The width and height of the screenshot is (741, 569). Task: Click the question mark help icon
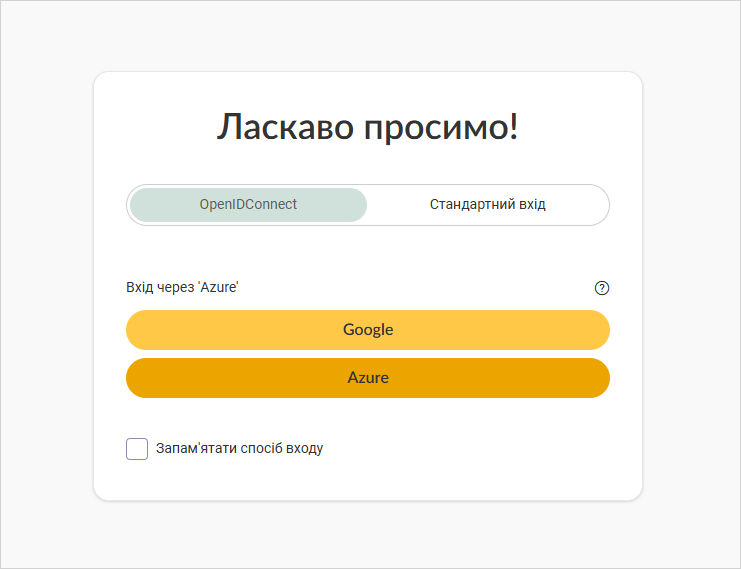602,288
